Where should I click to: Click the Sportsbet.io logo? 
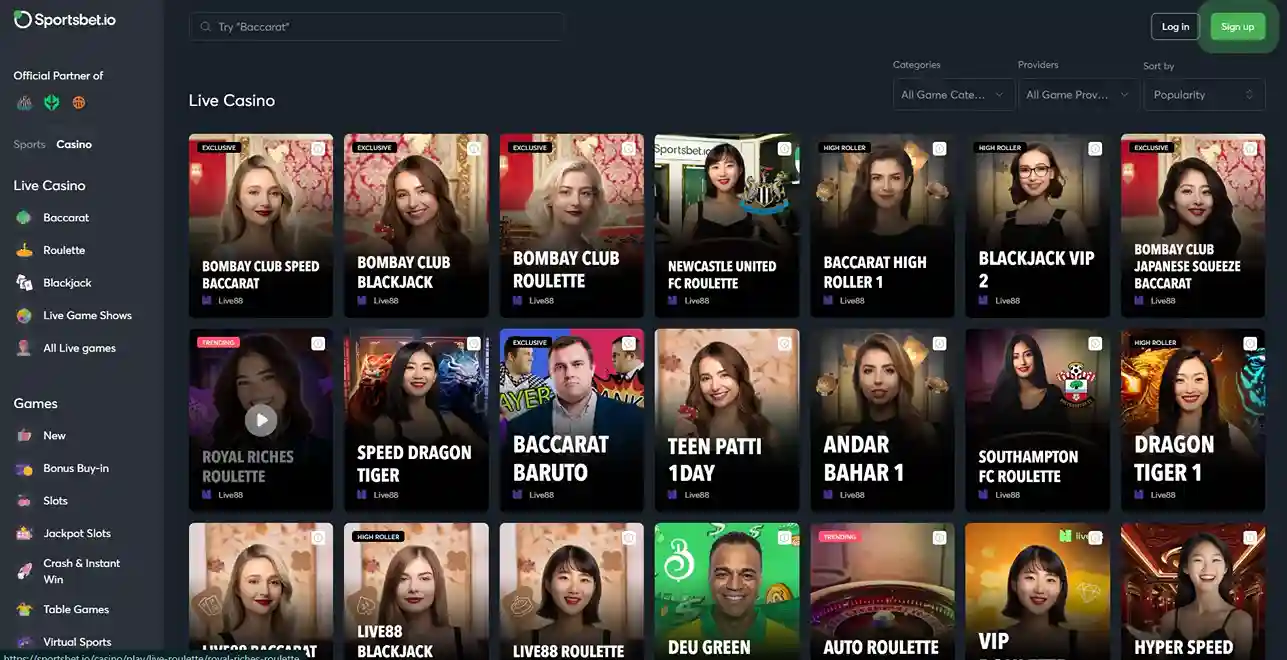[x=65, y=19]
